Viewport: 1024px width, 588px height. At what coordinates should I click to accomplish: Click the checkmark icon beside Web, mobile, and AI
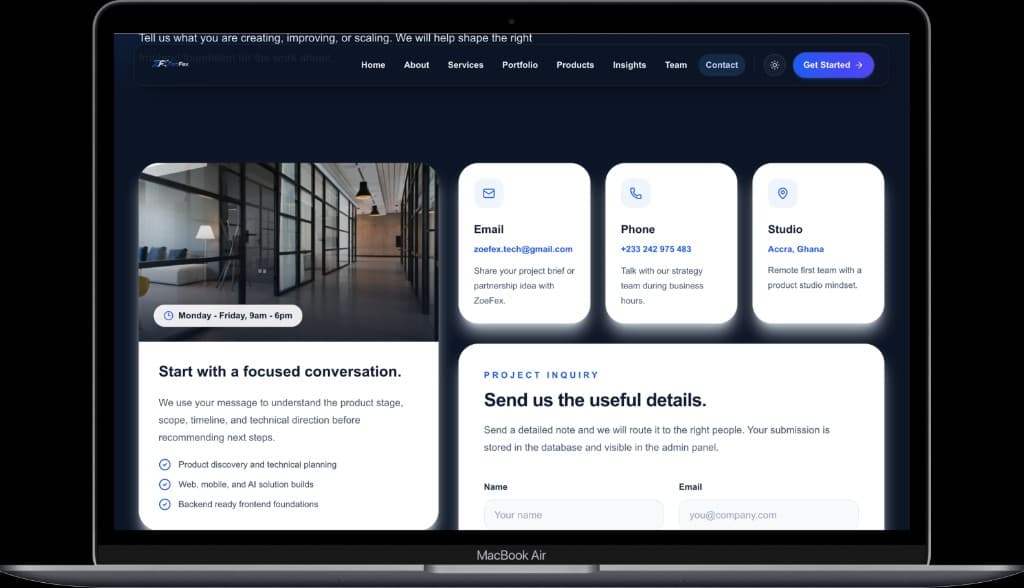pyautogui.click(x=165, y=484)
